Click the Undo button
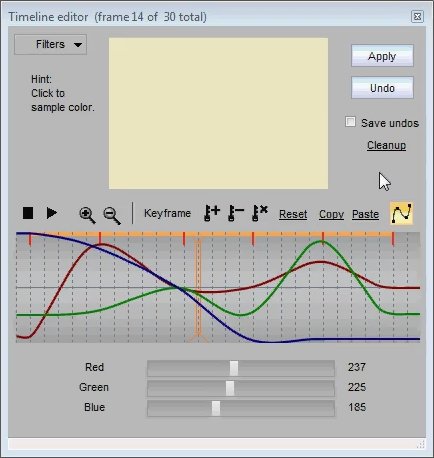Image resolution: width=434 pixels, height=458 pixels. [382, 88]
